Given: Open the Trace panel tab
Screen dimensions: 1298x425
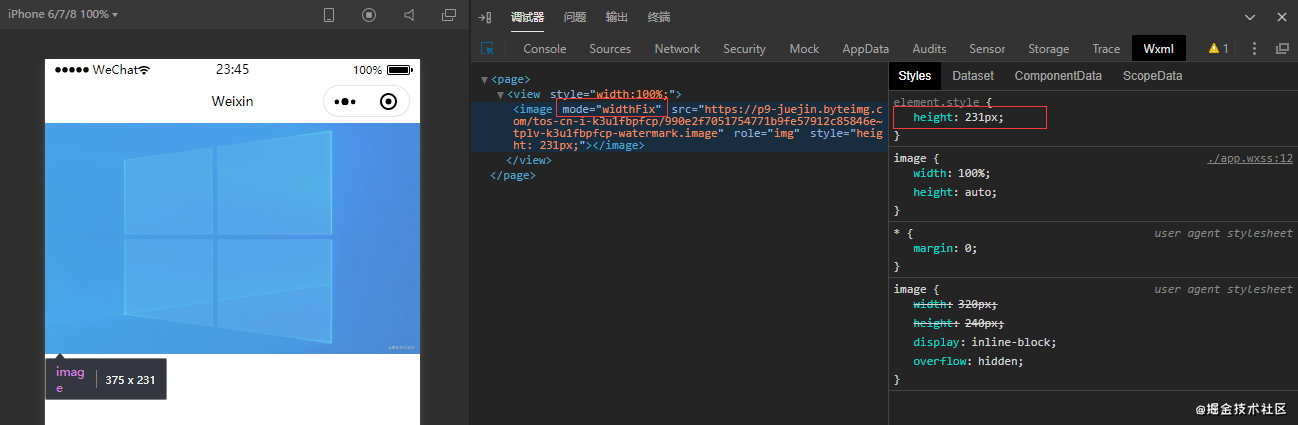Looking at the screenshot, I should [x=1106, y=49].
